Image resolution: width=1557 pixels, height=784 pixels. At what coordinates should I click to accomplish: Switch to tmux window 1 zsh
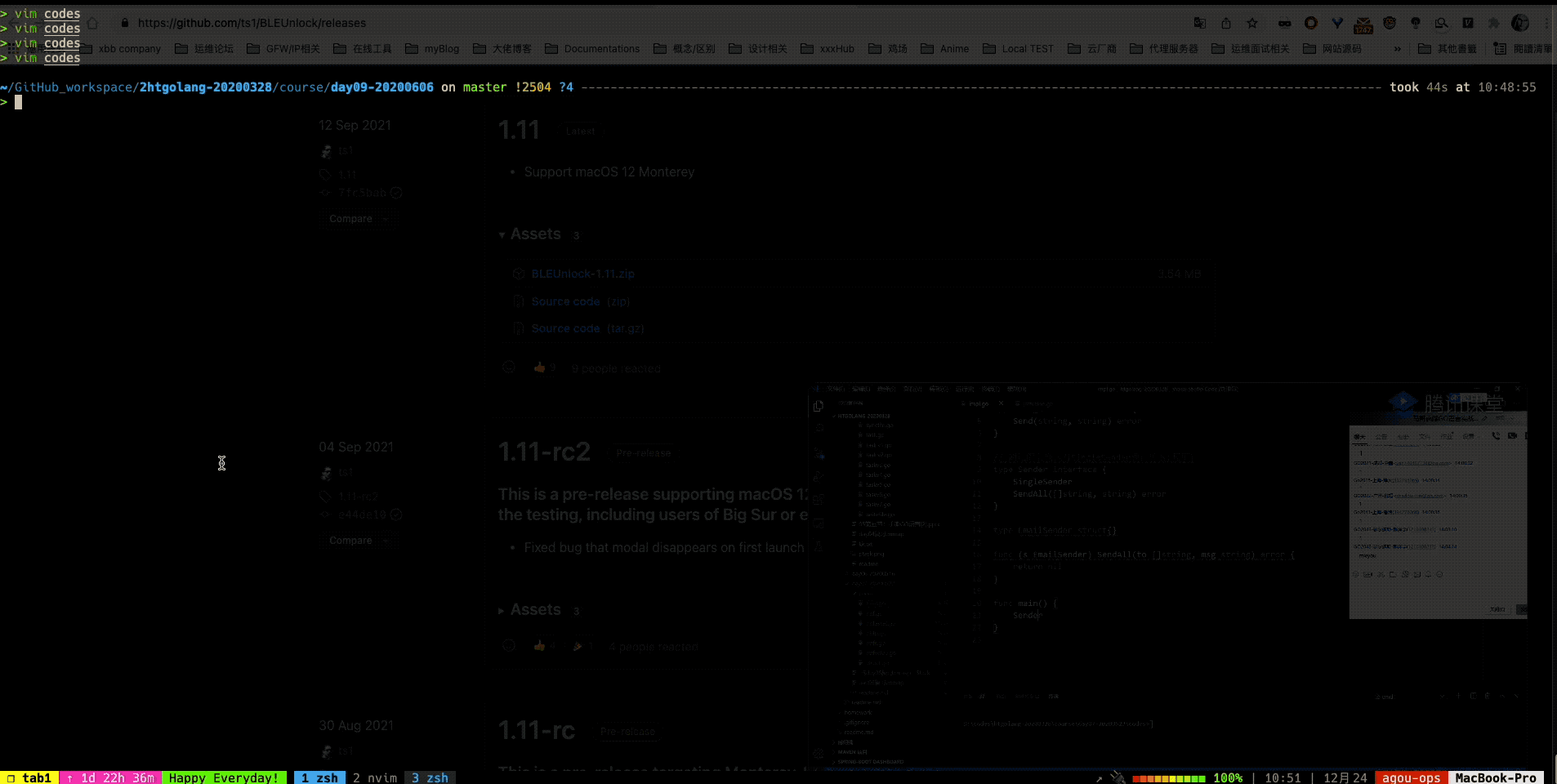tap(320, 777)
